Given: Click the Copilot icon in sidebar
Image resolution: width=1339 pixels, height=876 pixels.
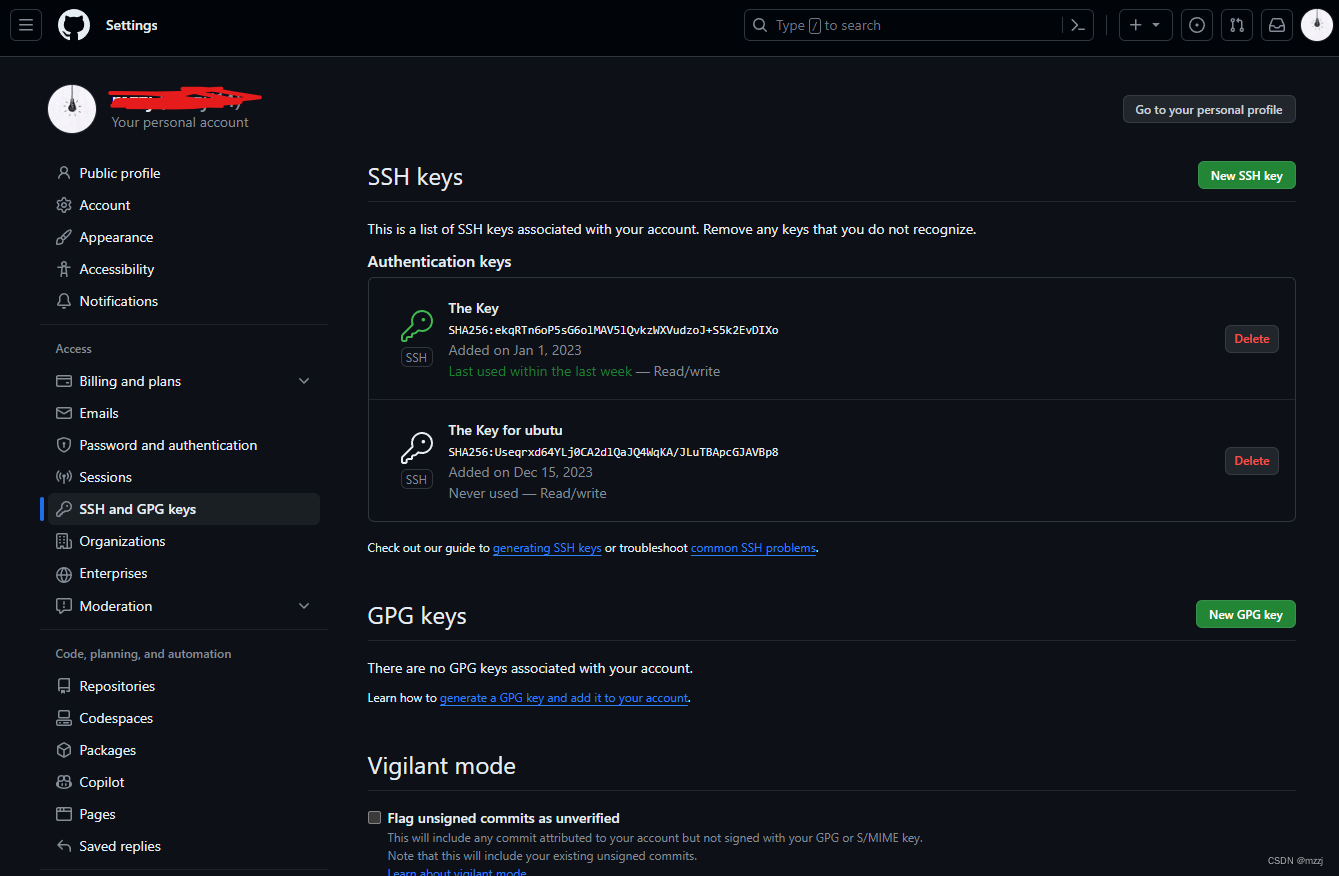Looking at the screenshot, I should pos(63,781).
